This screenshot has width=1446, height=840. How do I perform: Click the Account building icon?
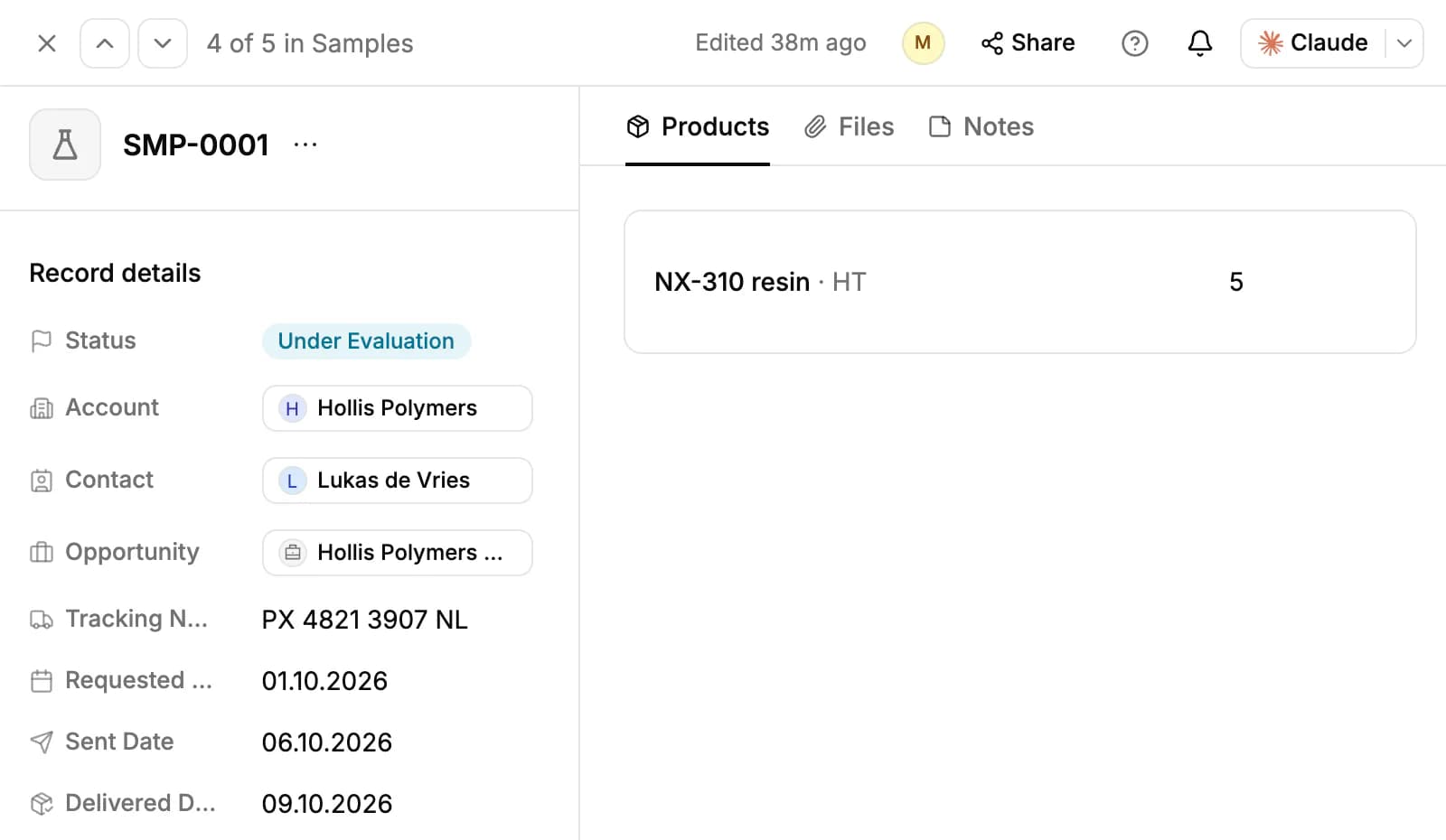[42, 408]
